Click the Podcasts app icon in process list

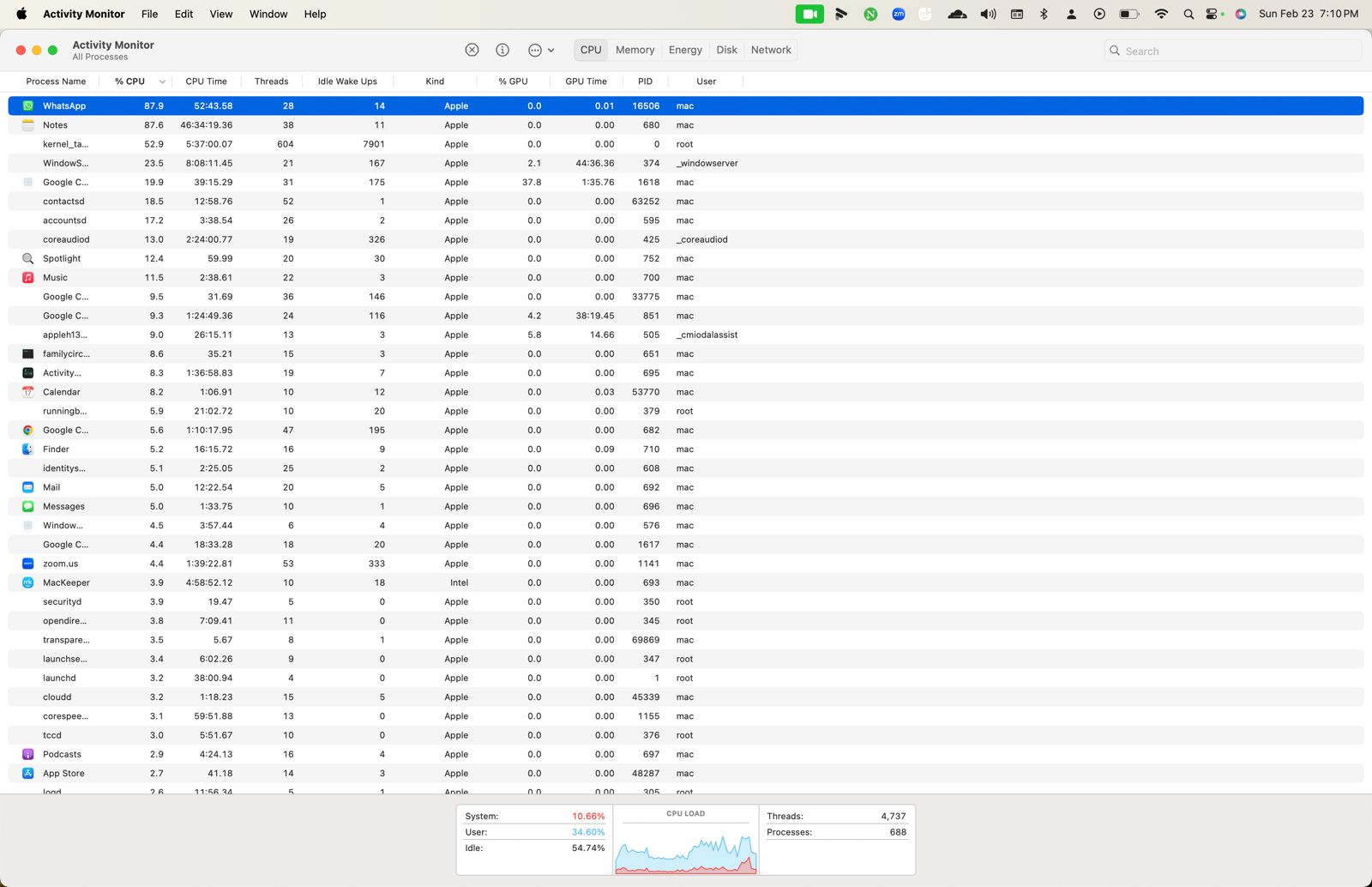pyautogui.click(x=27, y=754)
